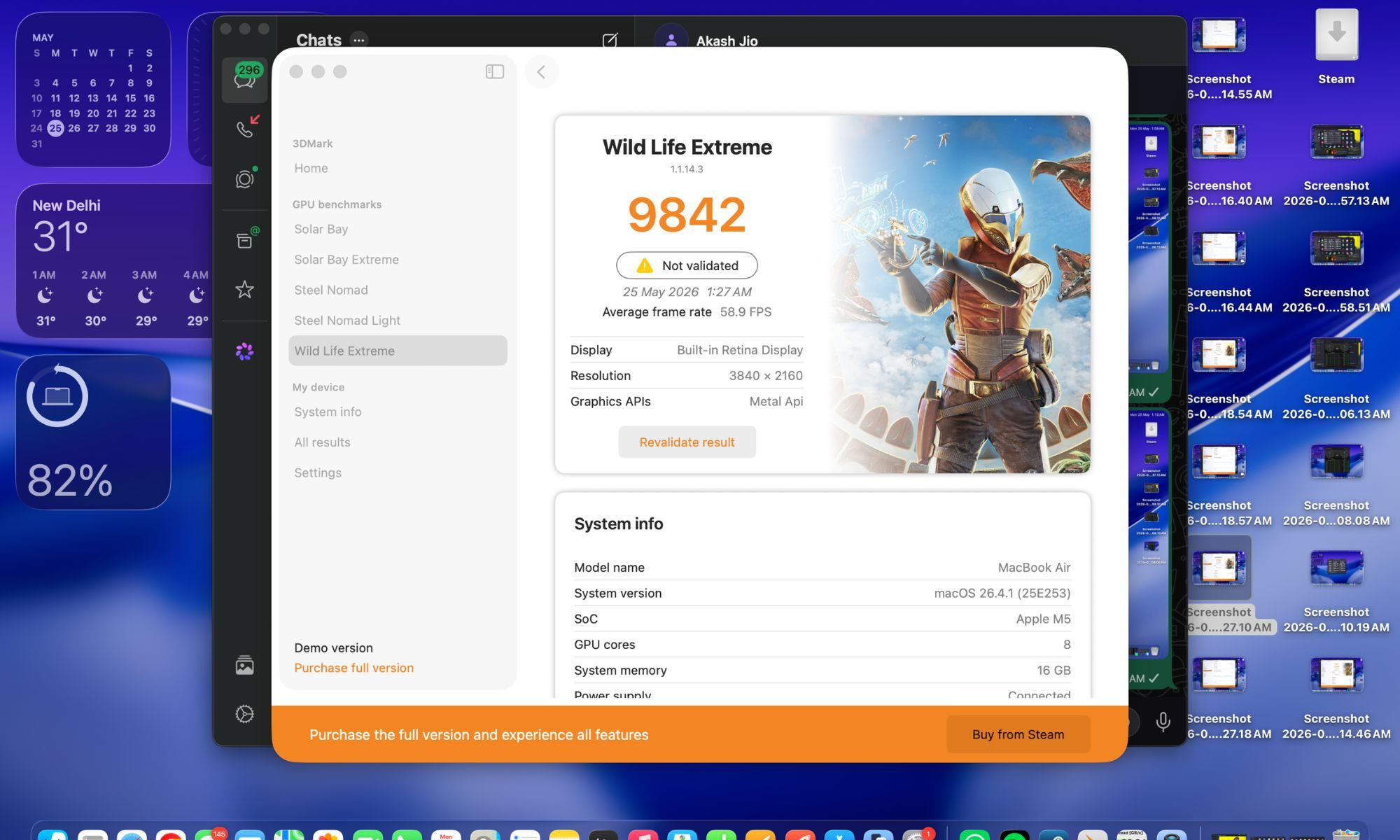Viewport: 1400px width, 840px height.
Task: Click the MacBook Air model name value
Action: [1034, 568]
